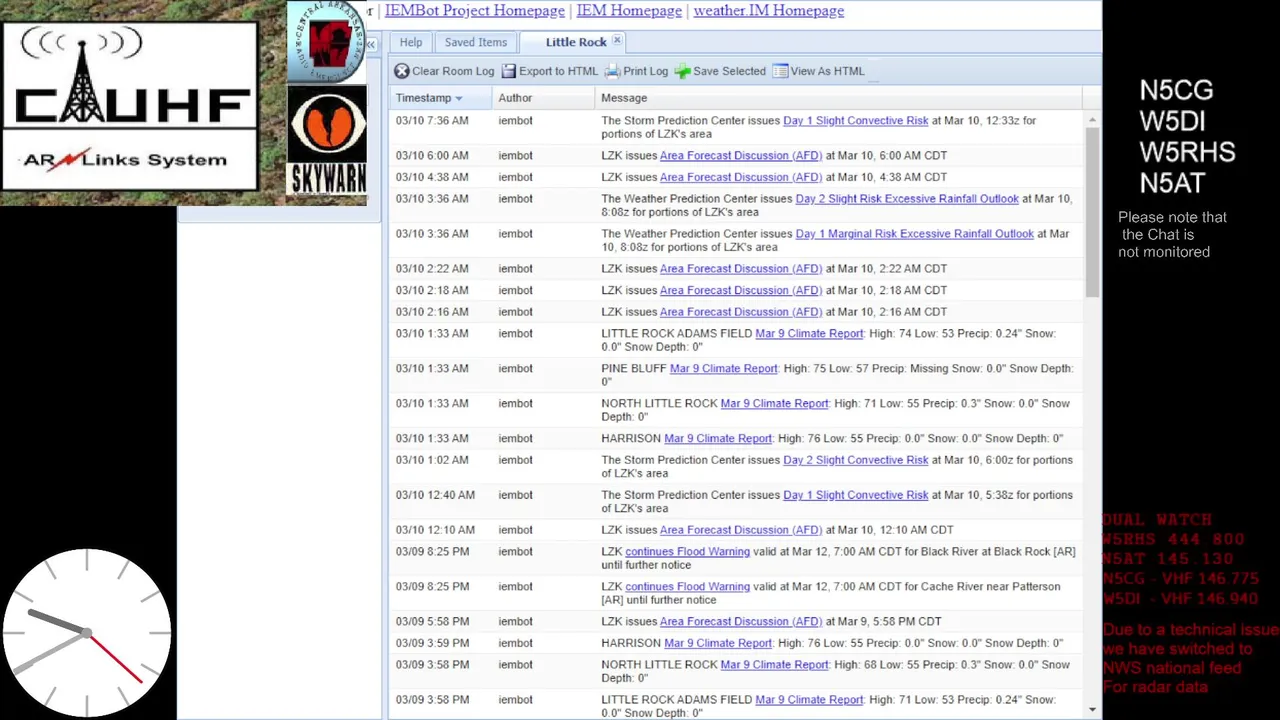
Task: Click the Print Log printer icon
Action: click(613, 71)
